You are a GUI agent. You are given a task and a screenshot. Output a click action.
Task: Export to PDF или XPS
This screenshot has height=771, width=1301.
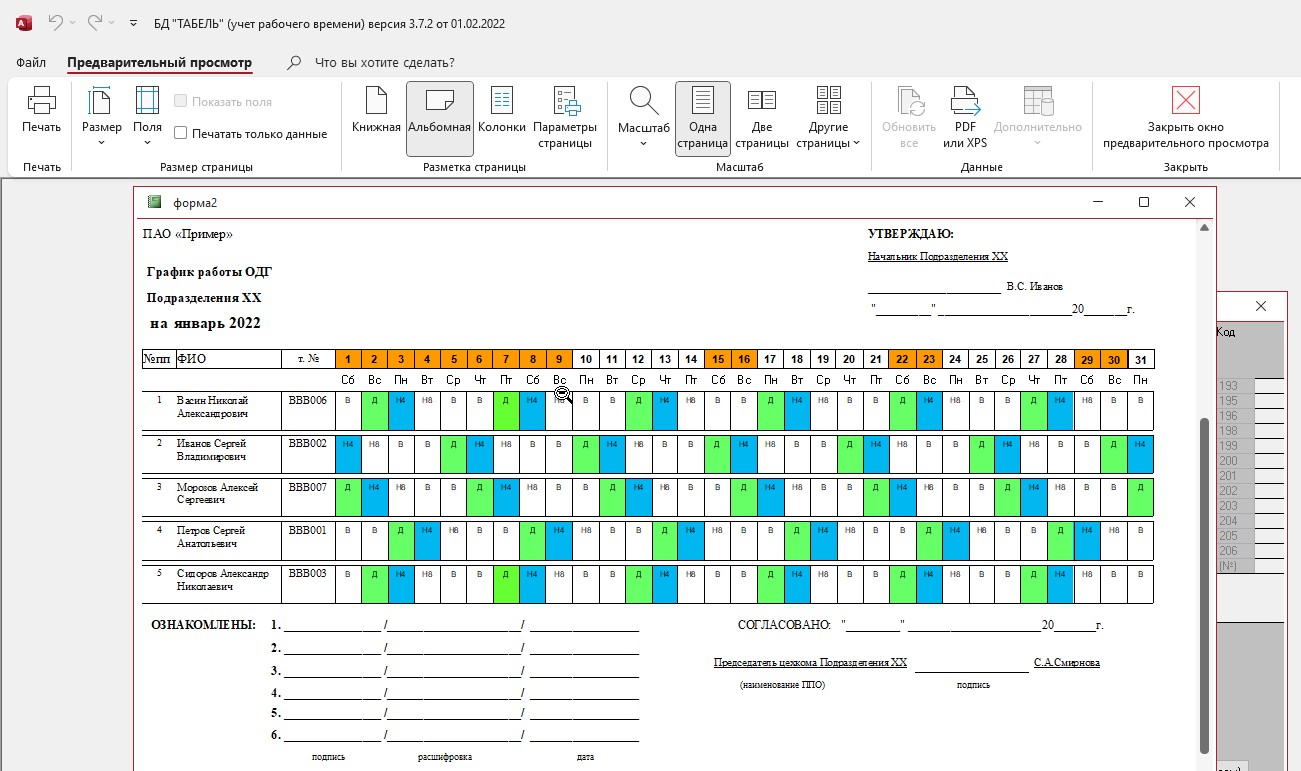[965, 117]
